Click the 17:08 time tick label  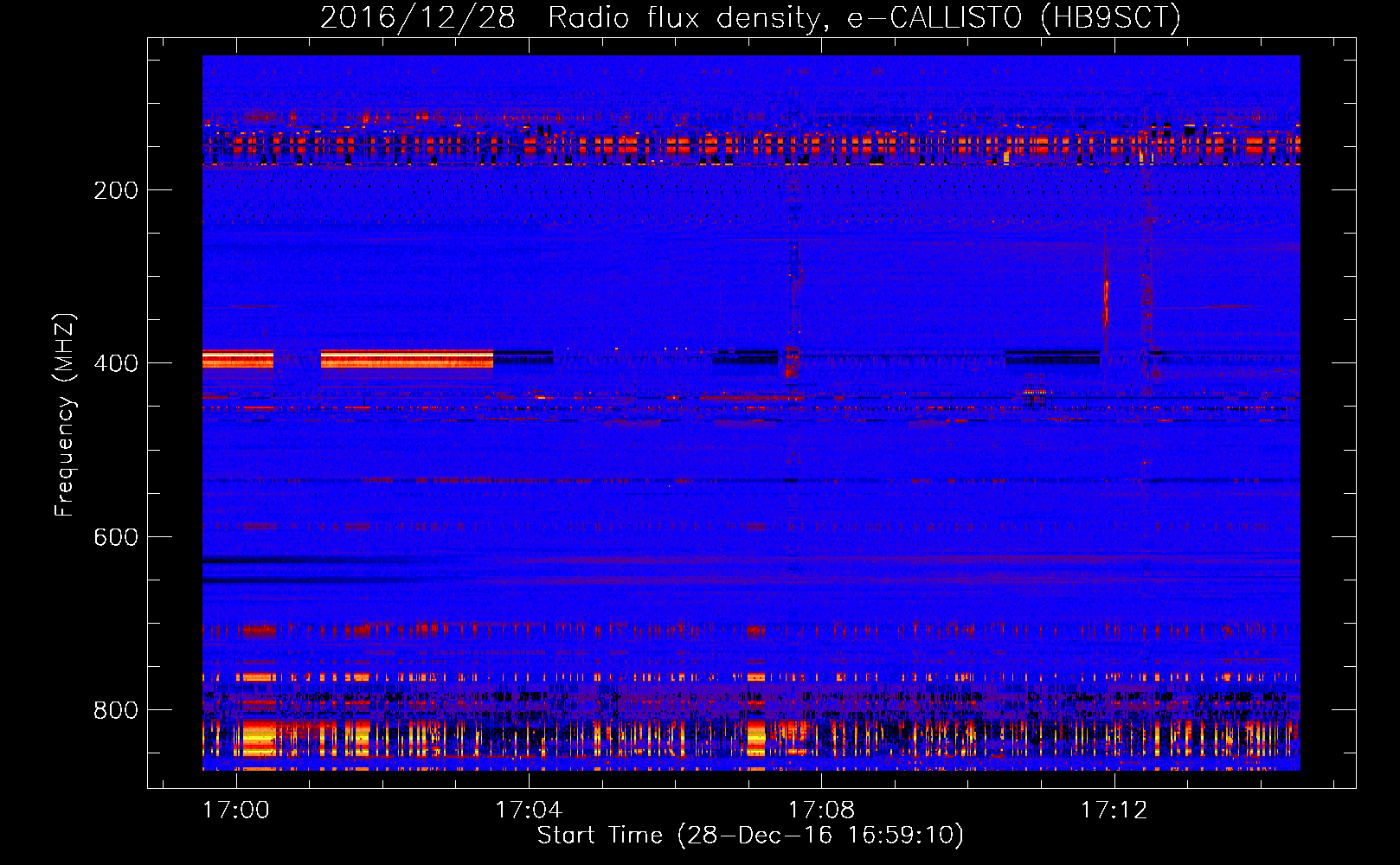point(821,811)
